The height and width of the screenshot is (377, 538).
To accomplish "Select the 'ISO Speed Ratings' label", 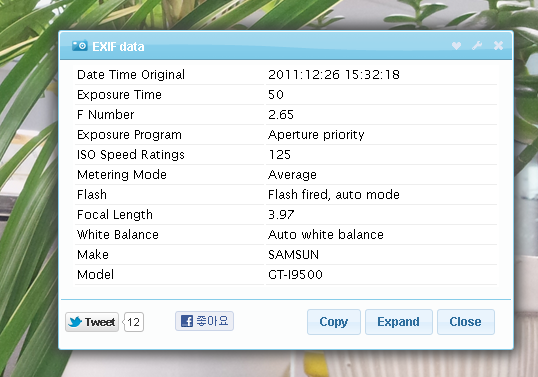I will [x=131, y=155].
